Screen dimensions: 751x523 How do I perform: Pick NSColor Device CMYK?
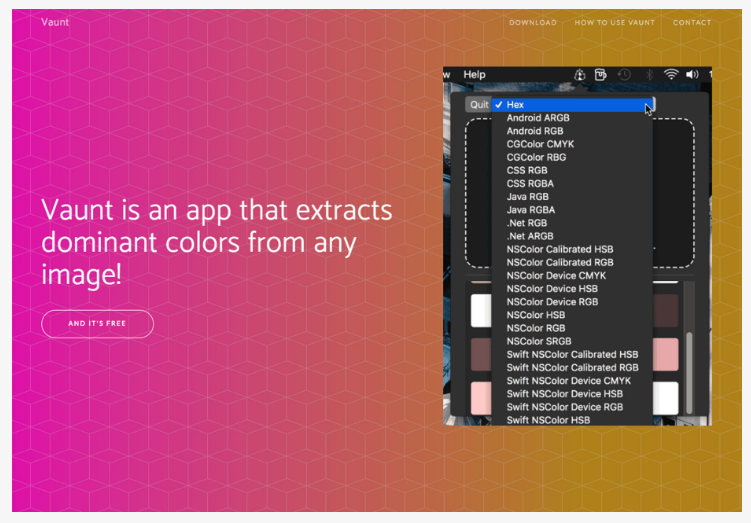coord(572,276)
